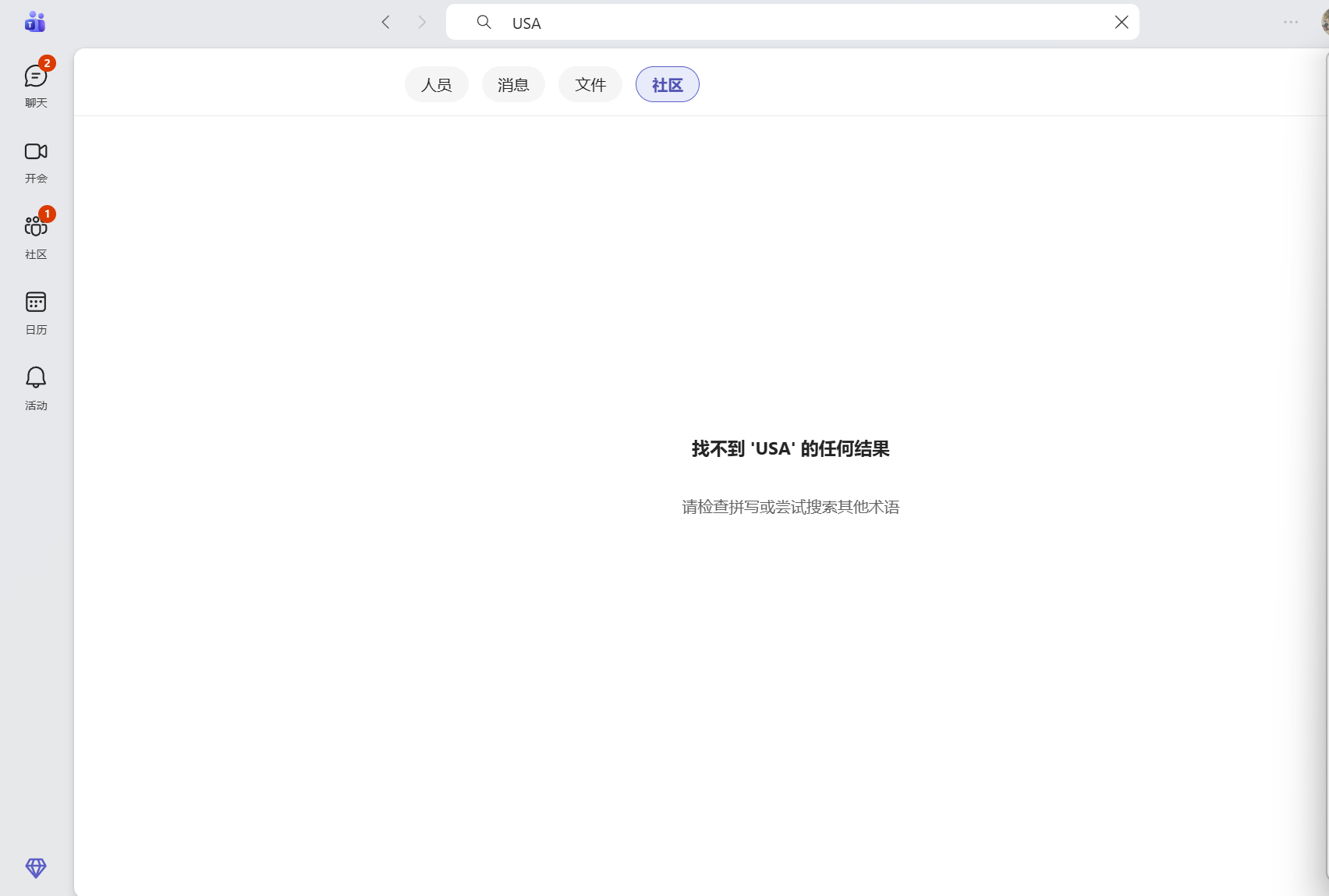Click the Teams logo icon

tap(35, 22)
